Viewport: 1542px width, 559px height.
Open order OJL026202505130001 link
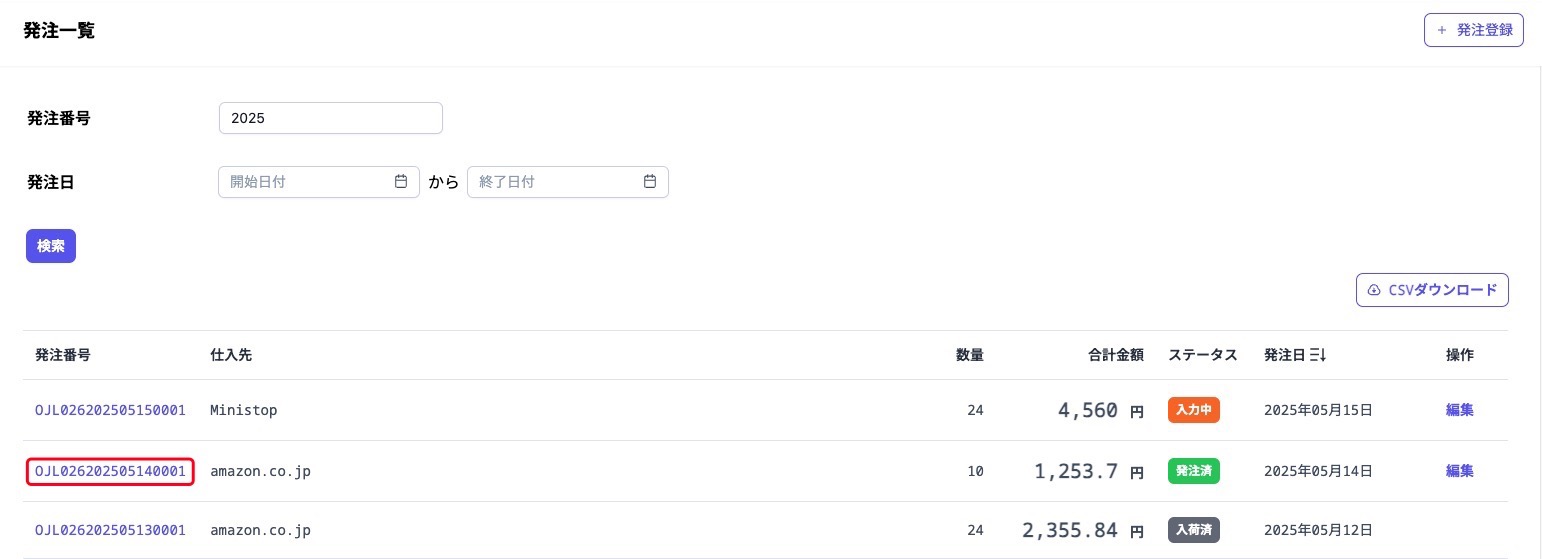110,530
